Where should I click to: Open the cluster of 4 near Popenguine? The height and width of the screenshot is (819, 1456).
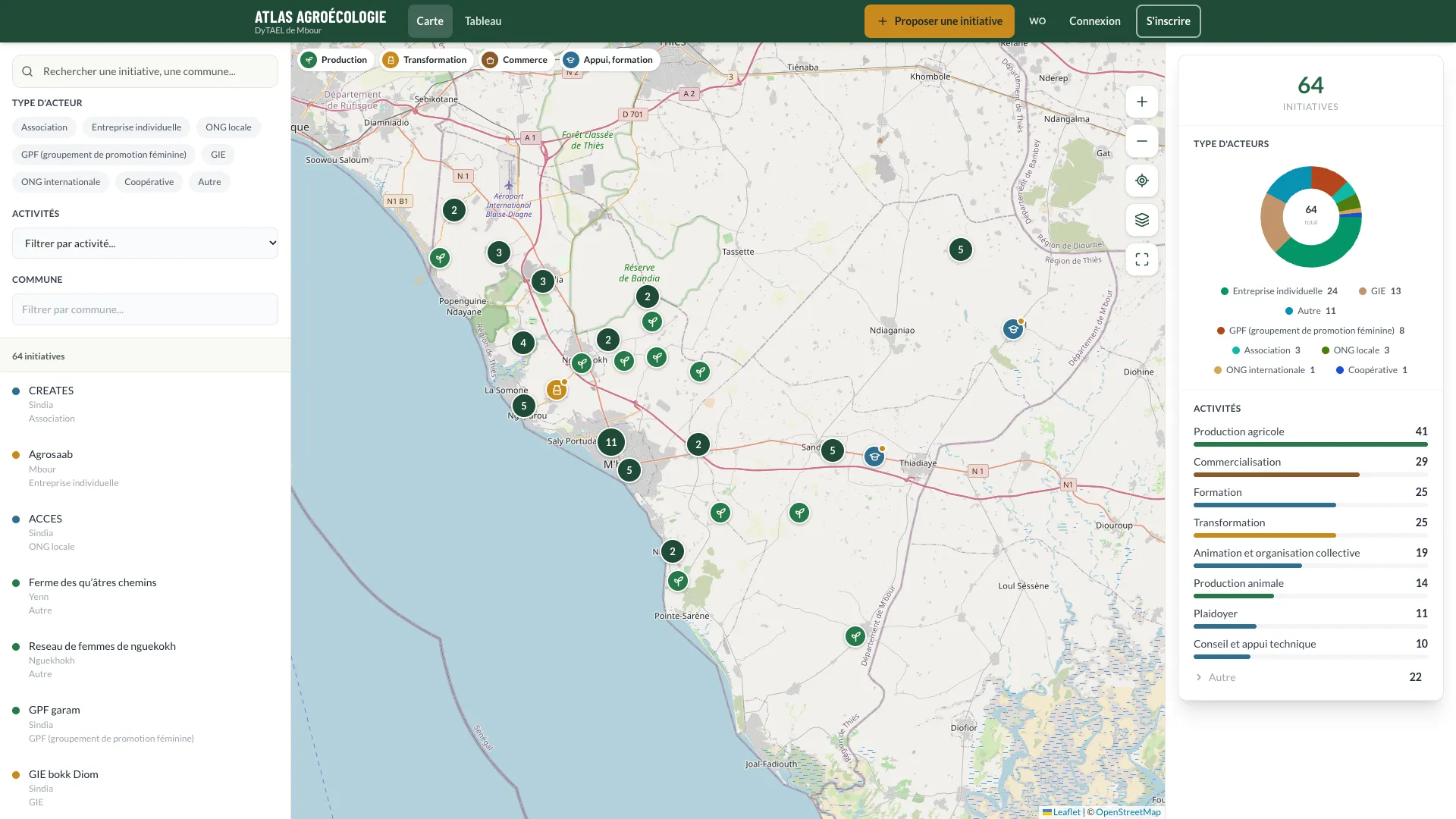pyautogui.click(x=523, y=343)
